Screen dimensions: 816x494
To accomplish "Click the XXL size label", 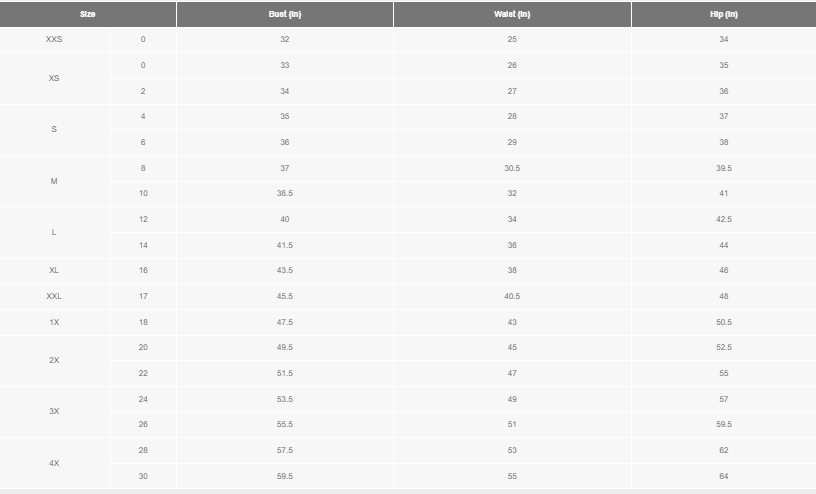I will point(54,296).
